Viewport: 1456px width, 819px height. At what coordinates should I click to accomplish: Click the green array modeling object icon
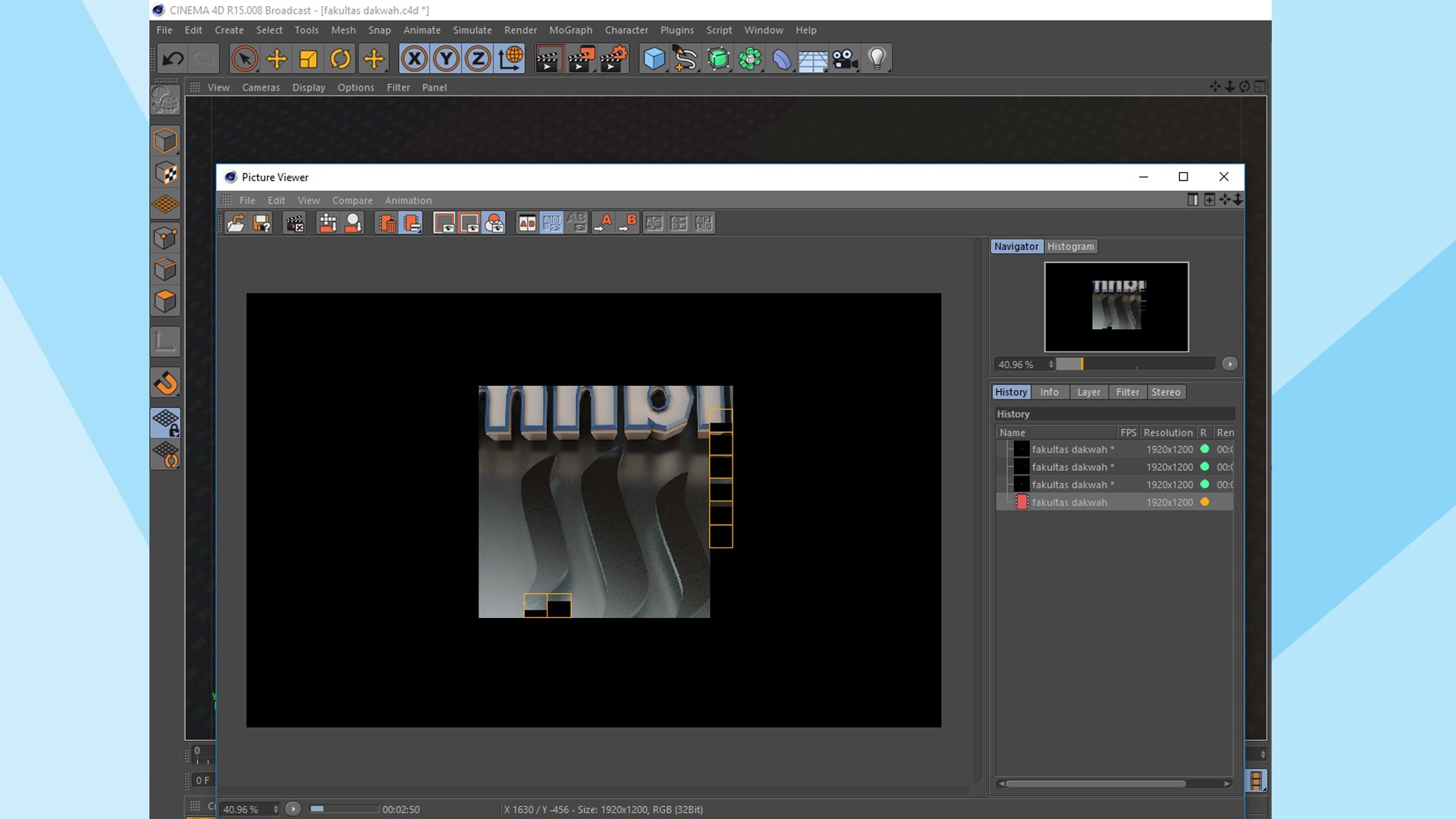[x=750, y=58]
